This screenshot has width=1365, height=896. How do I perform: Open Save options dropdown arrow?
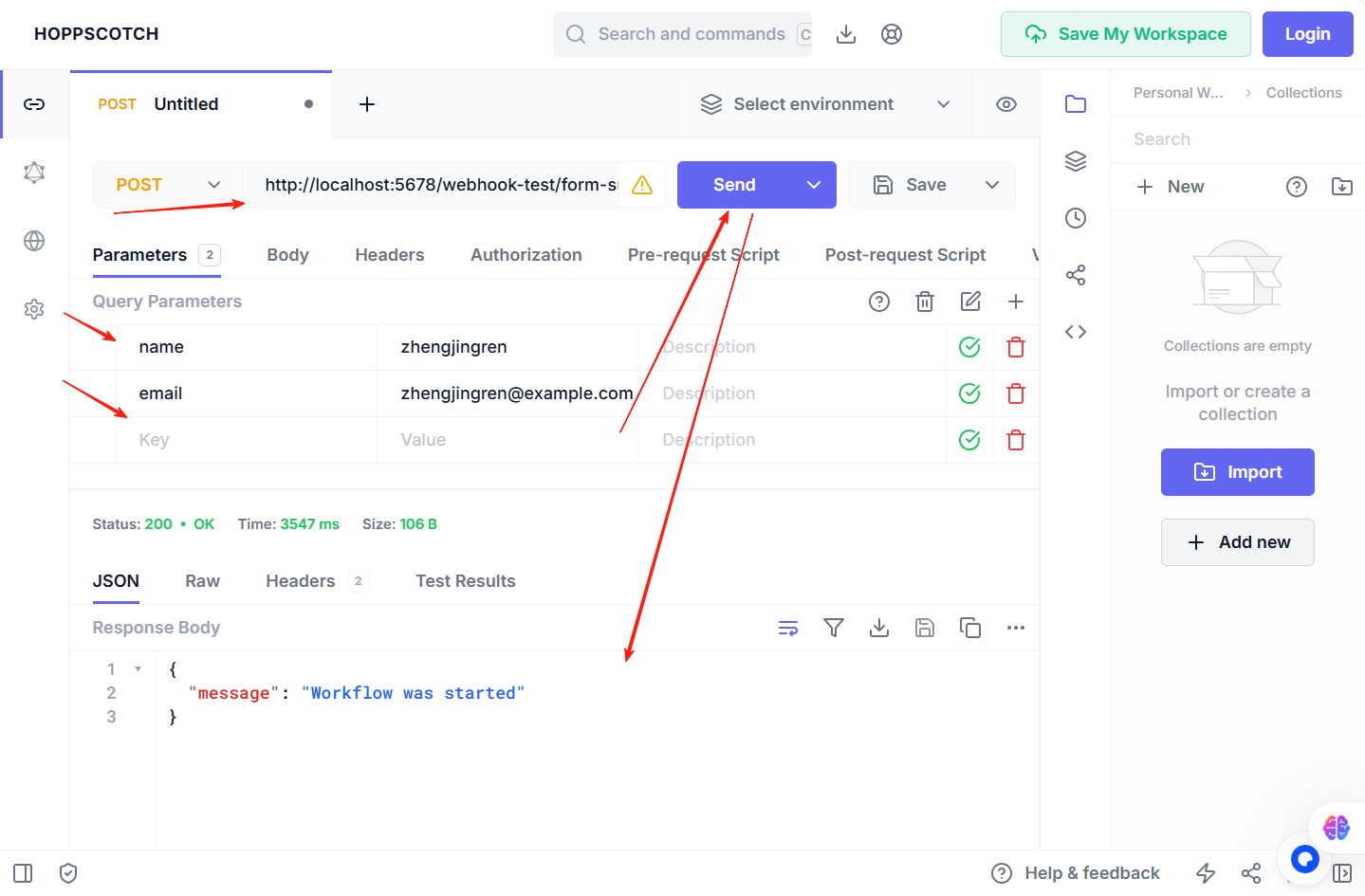(992, 185)
